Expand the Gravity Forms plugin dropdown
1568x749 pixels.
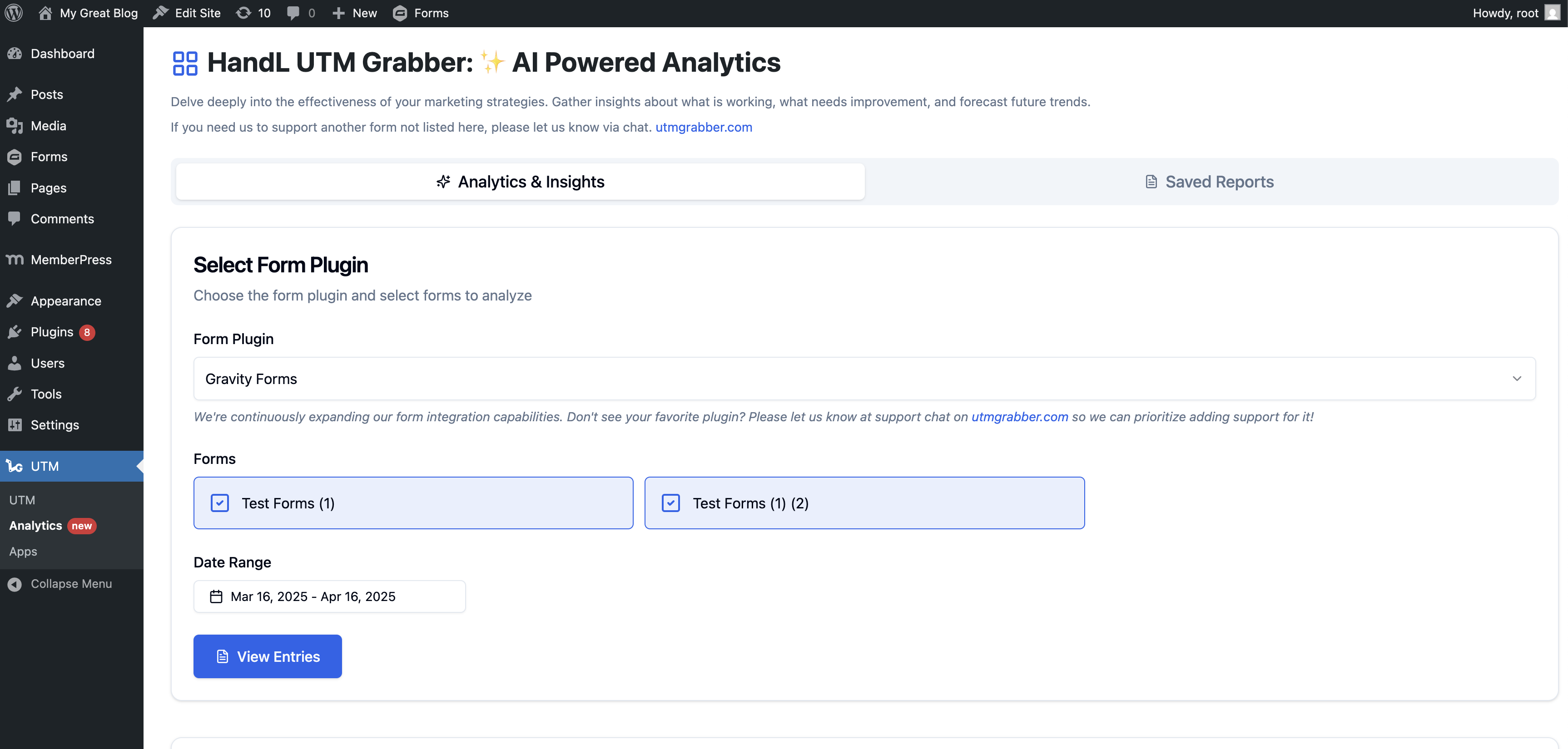(x=864, y=379)
